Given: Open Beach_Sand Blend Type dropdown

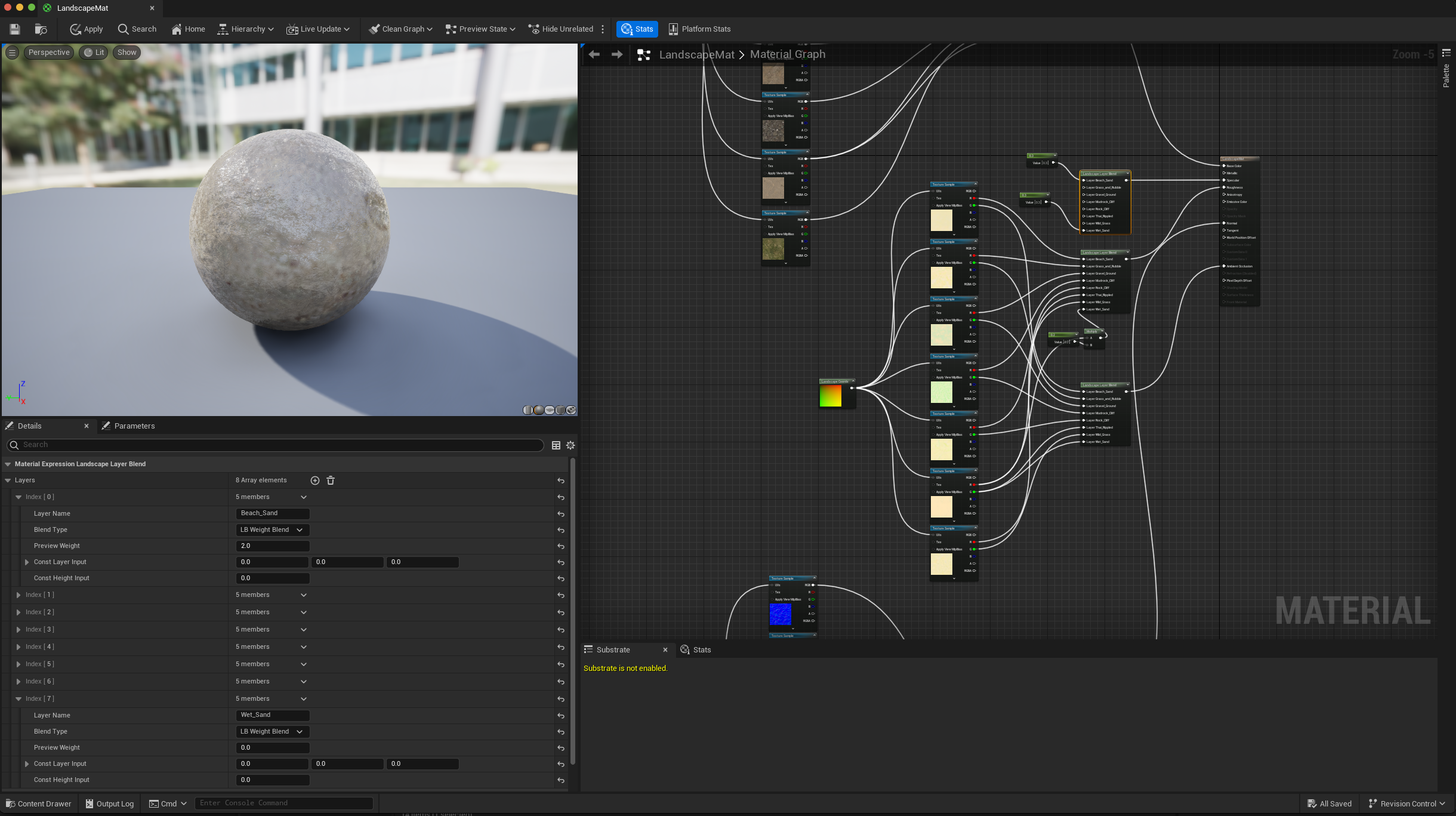Looking at the screenshot, I should coord(272,530).
